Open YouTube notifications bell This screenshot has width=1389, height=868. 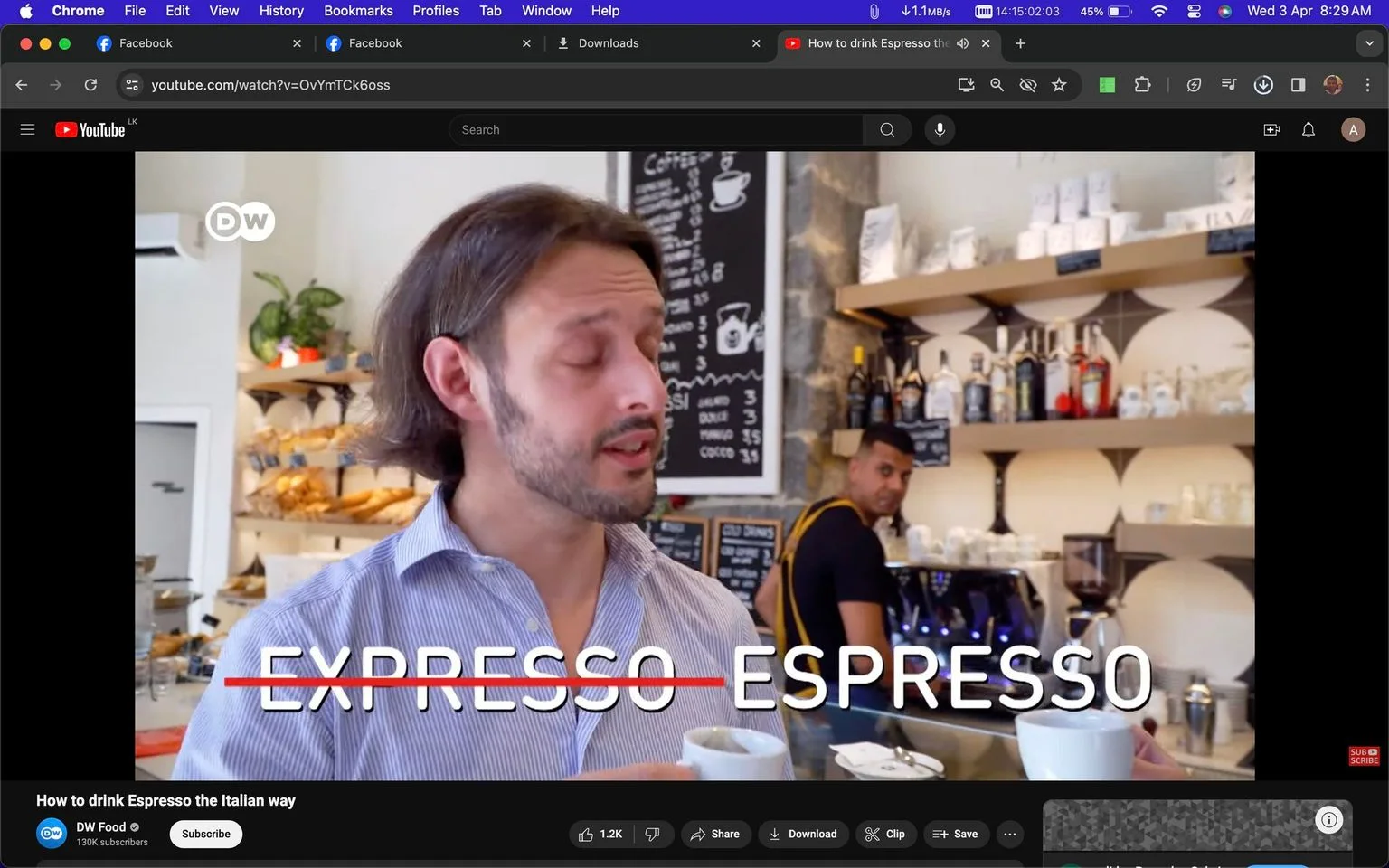click(x=1309, y=130)
